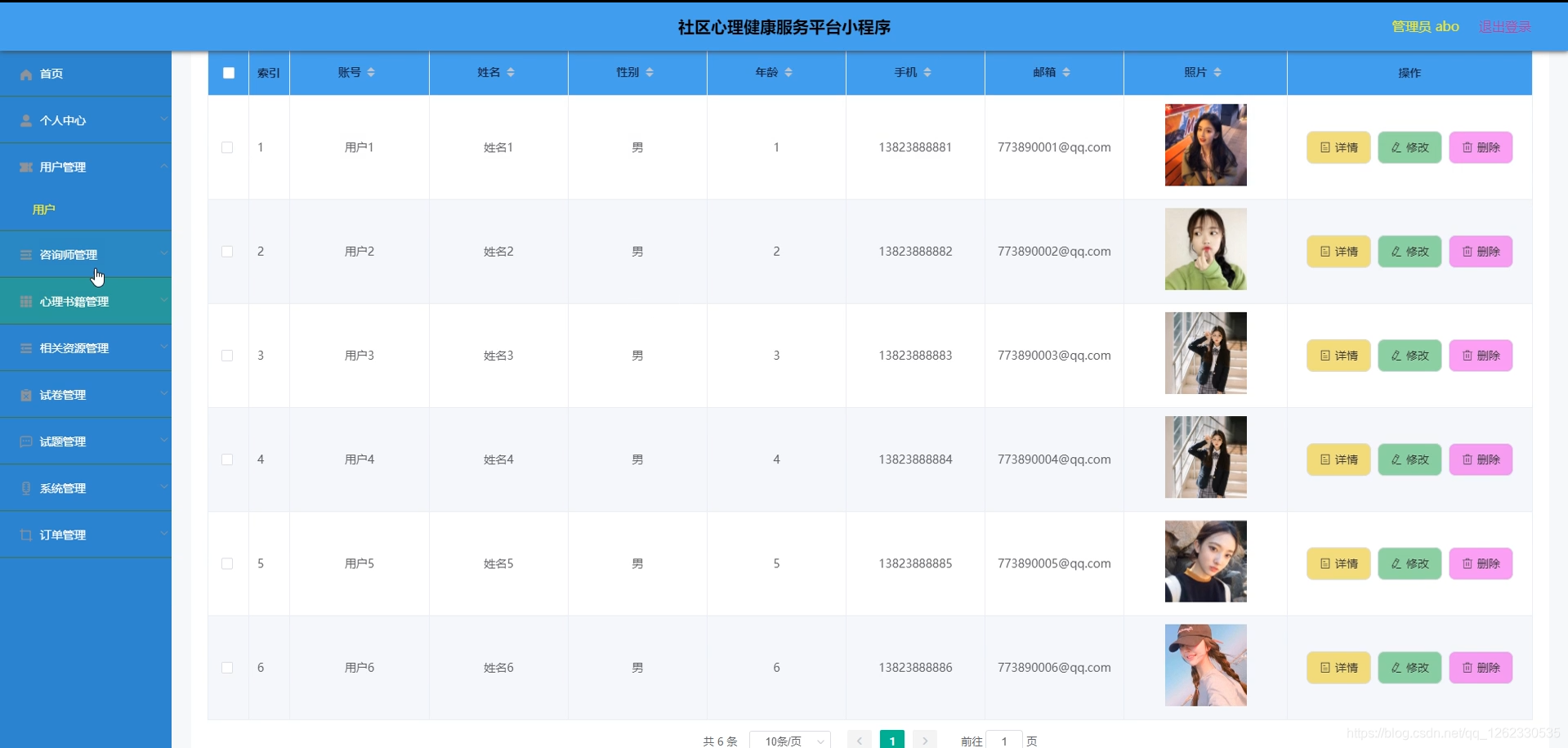Click the photo thumbnail of 用户5
1568x748 pixels.
(x=1205, y=561)
